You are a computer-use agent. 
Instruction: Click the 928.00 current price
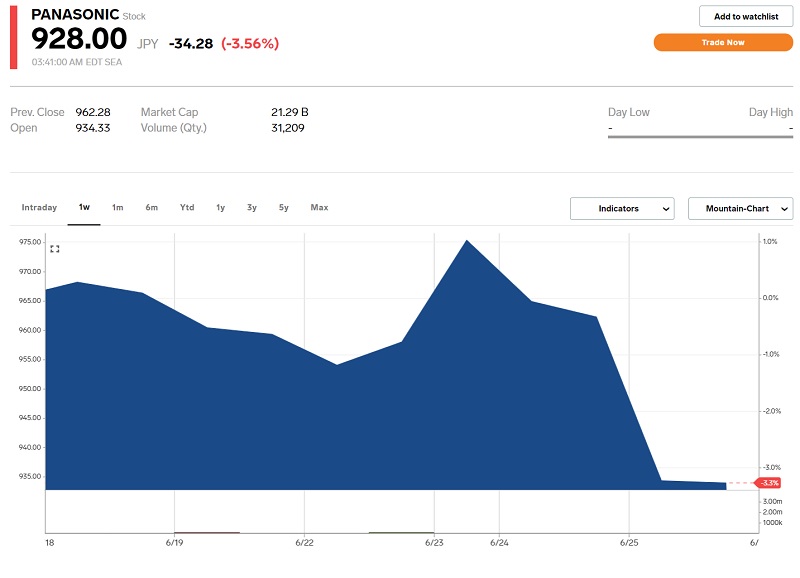pos(79,39)
